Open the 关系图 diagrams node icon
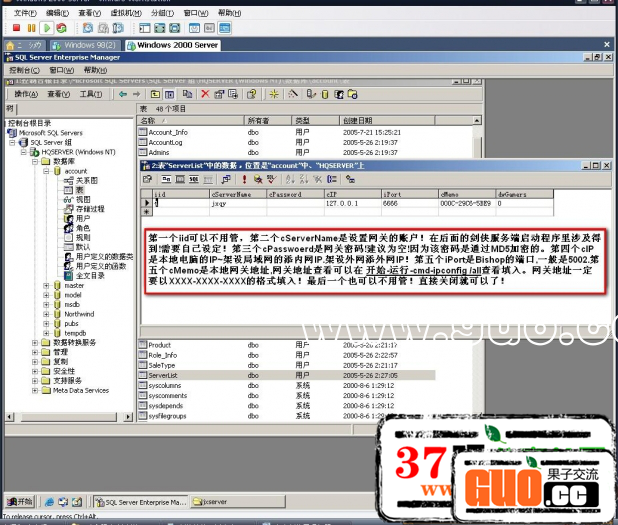The width and height of the screenshot is (618, 525). coord(69,180)
